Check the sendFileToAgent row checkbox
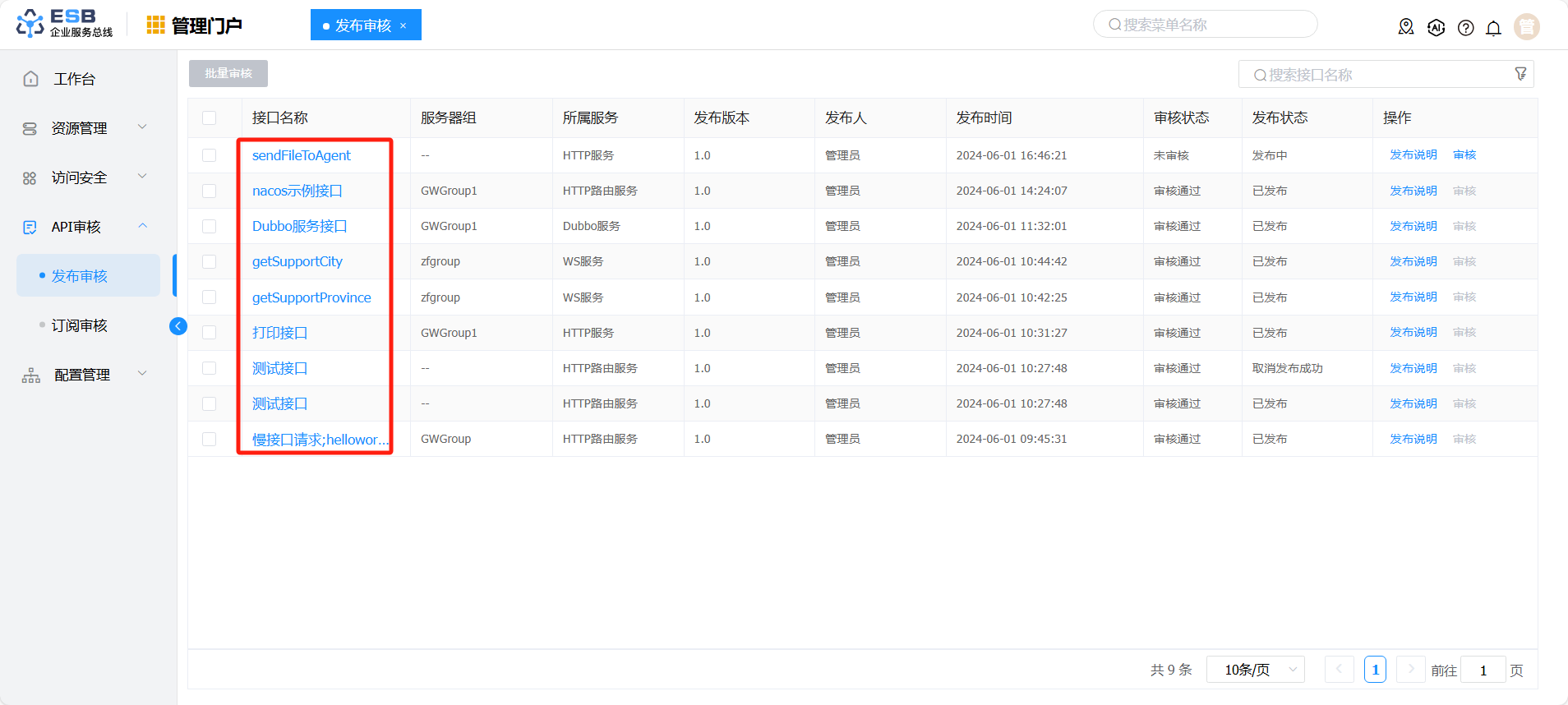 point(210,155)
